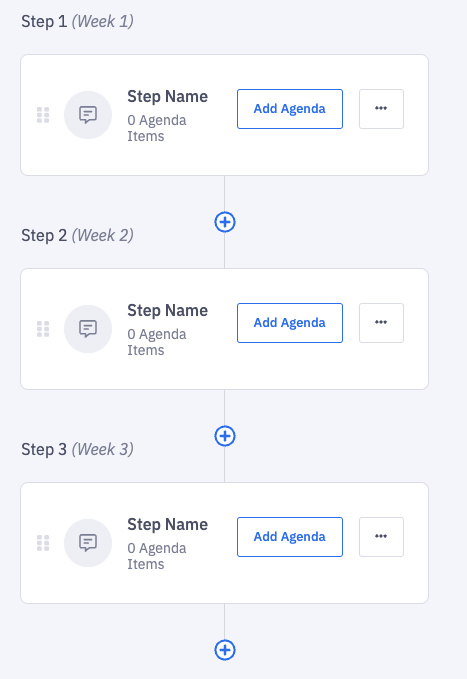Click the drag handle on Step 2 card
467x679 pixels.
pyautogui.click(x=43, y=329)
